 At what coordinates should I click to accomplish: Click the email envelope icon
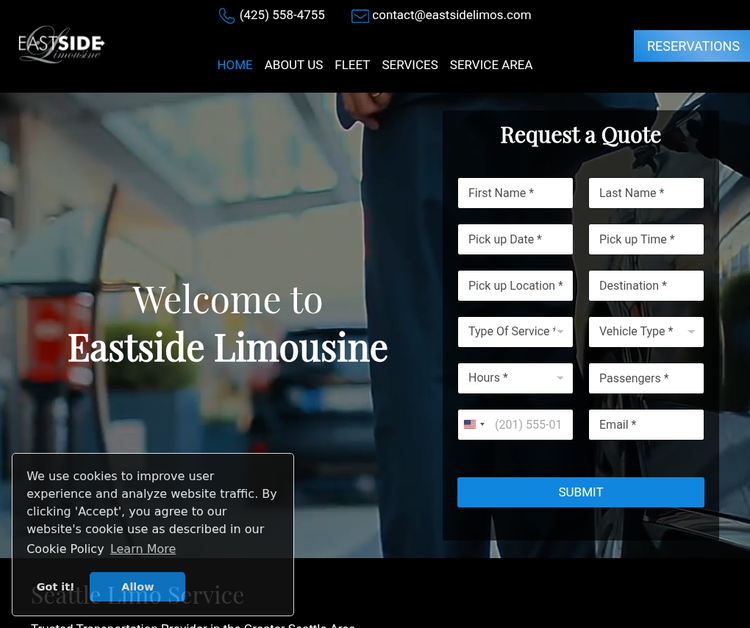(x=360, y=16)
